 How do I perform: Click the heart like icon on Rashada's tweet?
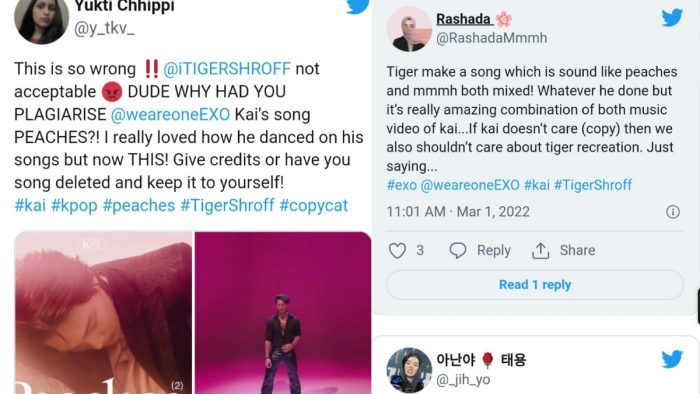coord(397,250)
